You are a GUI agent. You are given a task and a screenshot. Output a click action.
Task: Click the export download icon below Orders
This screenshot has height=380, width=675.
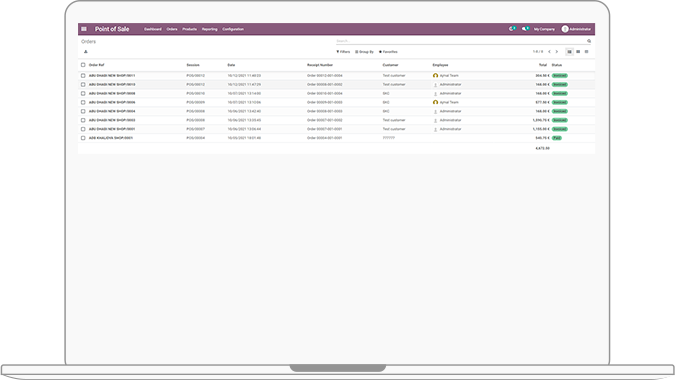tap(86, 52)
